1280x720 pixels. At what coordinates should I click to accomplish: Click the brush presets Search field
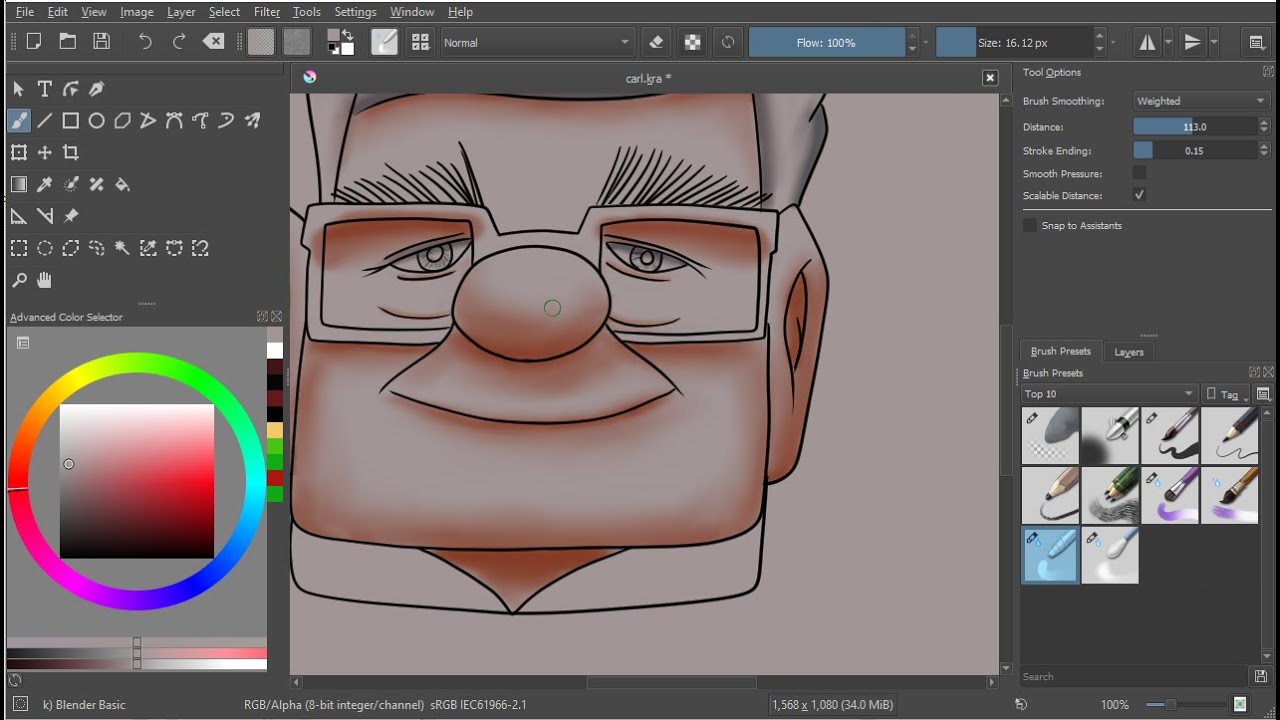(x=1134, y=677)
